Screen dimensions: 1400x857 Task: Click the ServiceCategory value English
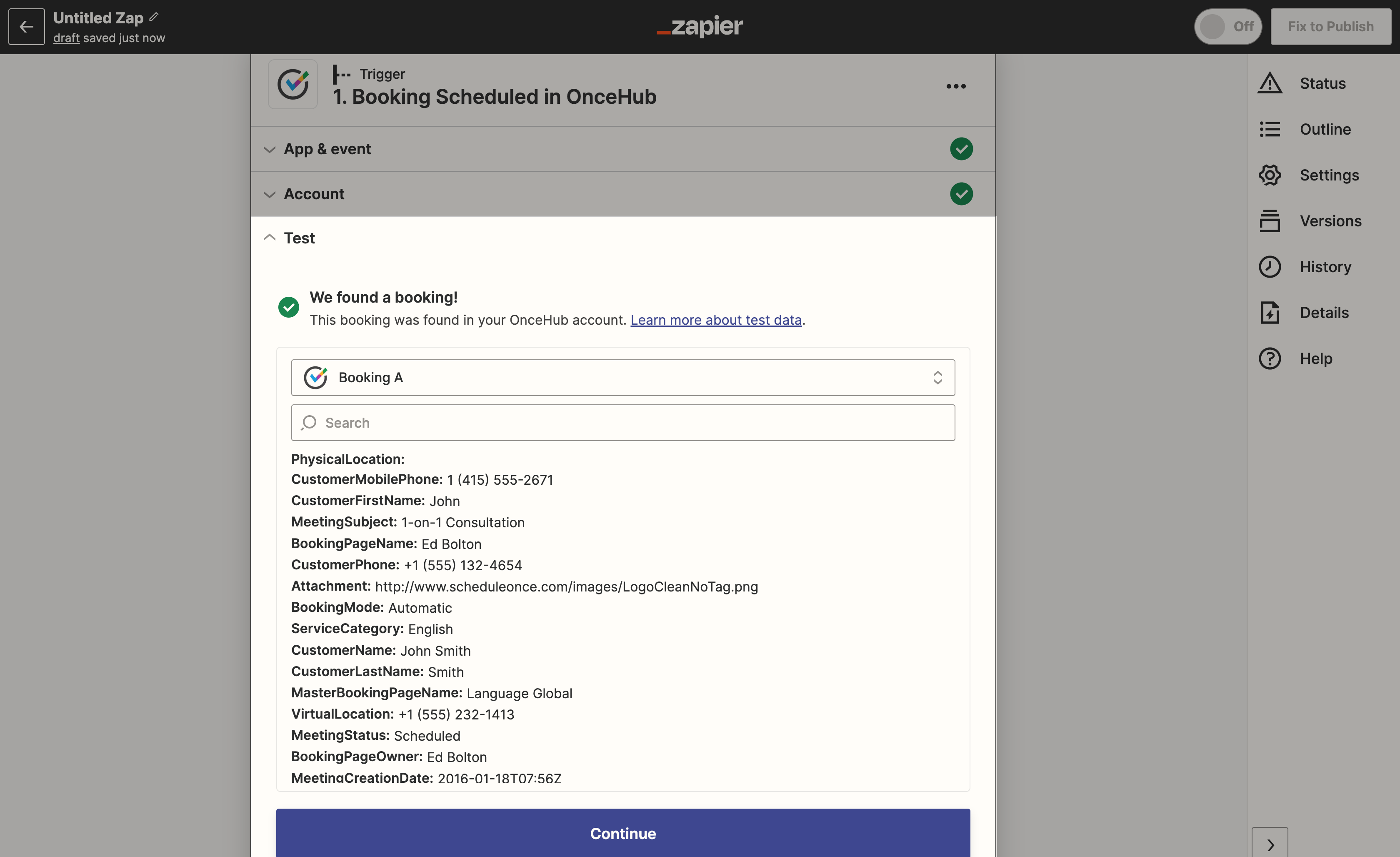(x=430, y=630)
